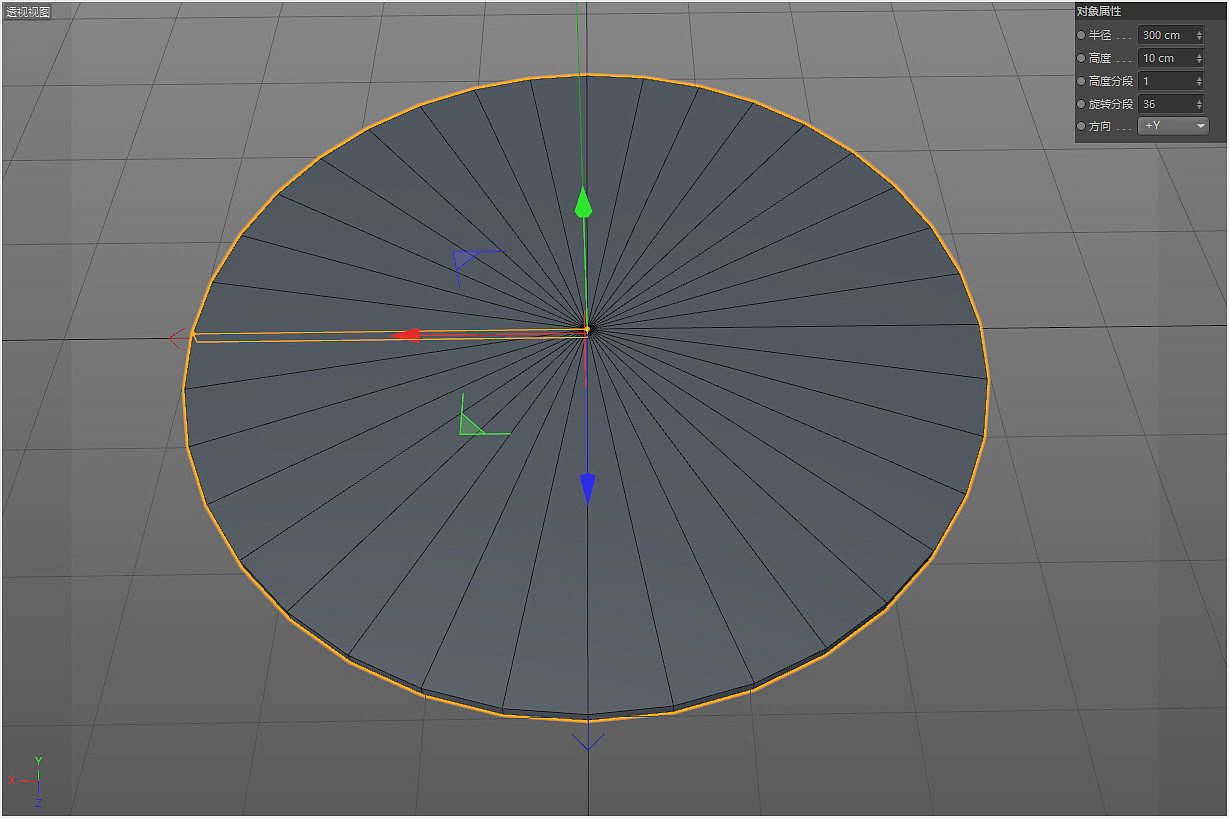The height and width of the screenshot is (818, 1229).
Task: Click the green Y-axis arrow handle
Action: 584,203
